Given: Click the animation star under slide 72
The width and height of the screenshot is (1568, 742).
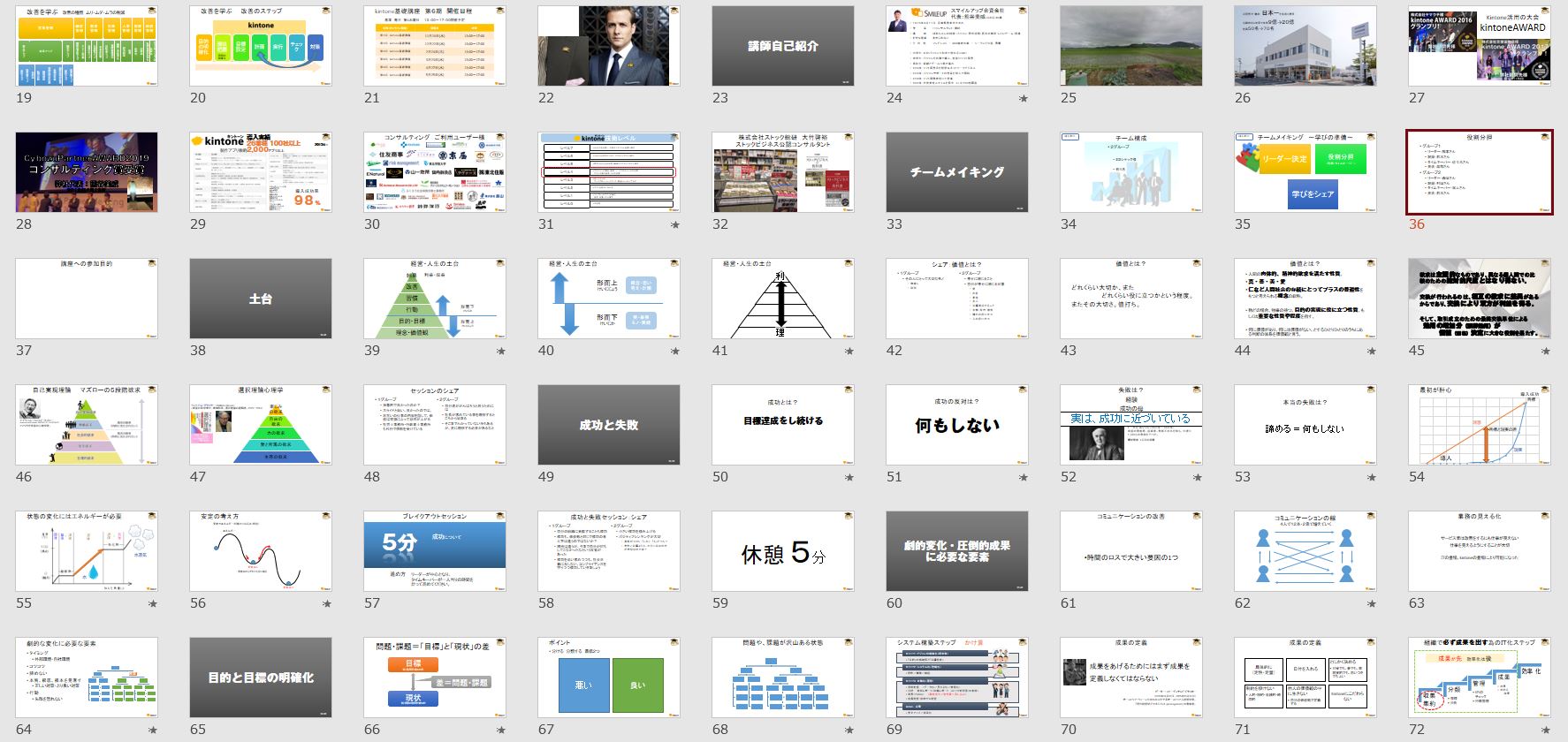Looking at the screenshot, I should [1546, 731].
